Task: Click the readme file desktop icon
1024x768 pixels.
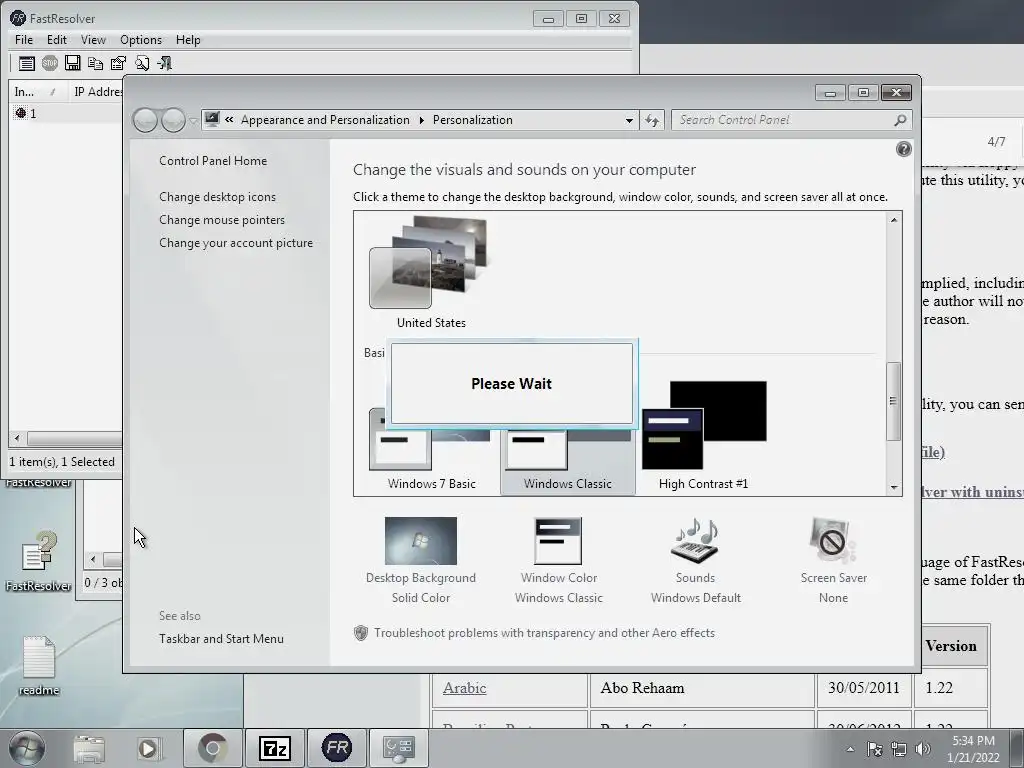Action: [39, 665]
